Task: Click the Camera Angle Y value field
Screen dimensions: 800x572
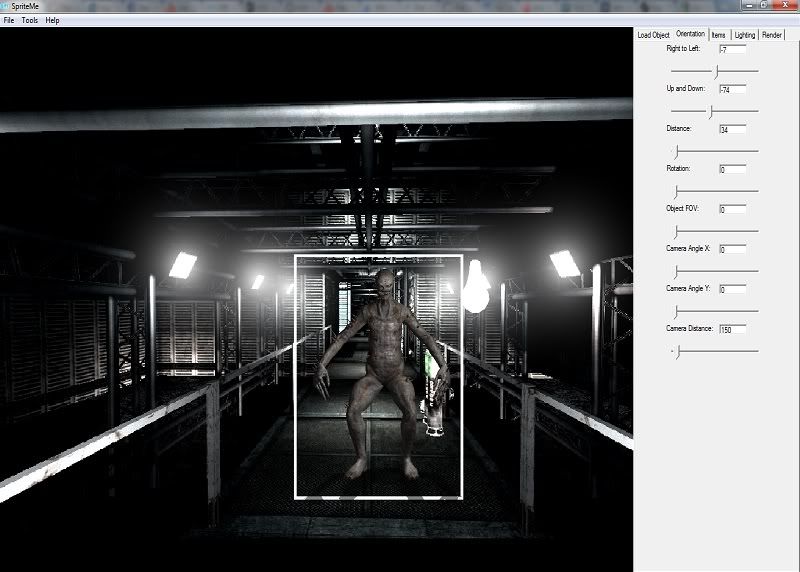Action: tap(732, 289)
